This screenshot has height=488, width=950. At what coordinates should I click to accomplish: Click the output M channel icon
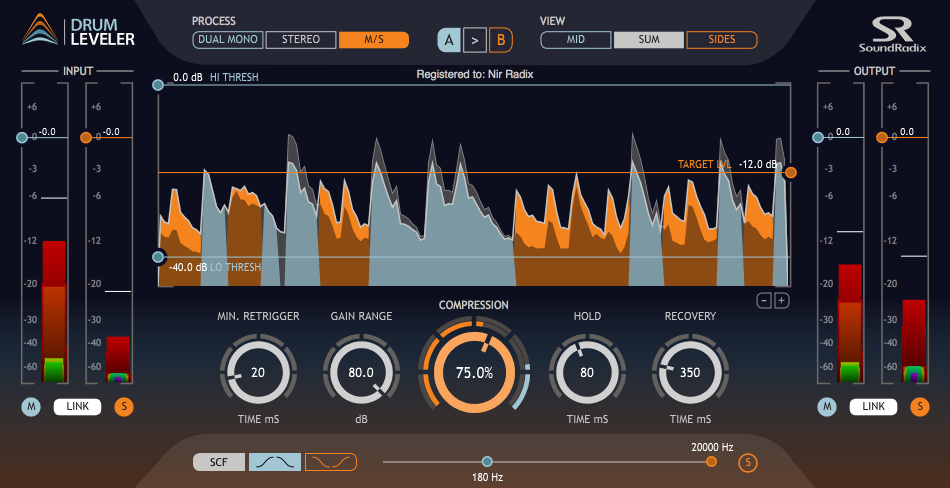[x=826, y=406]
